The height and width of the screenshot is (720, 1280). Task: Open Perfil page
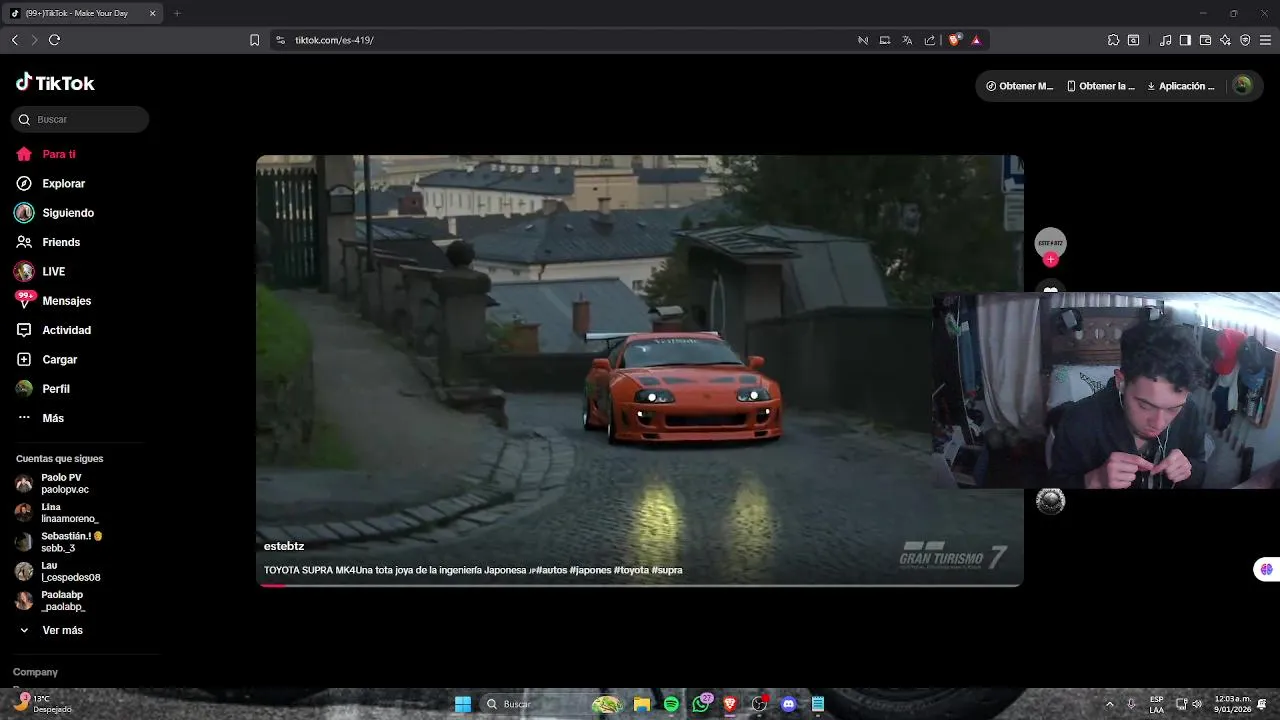[x=43, y=388]
